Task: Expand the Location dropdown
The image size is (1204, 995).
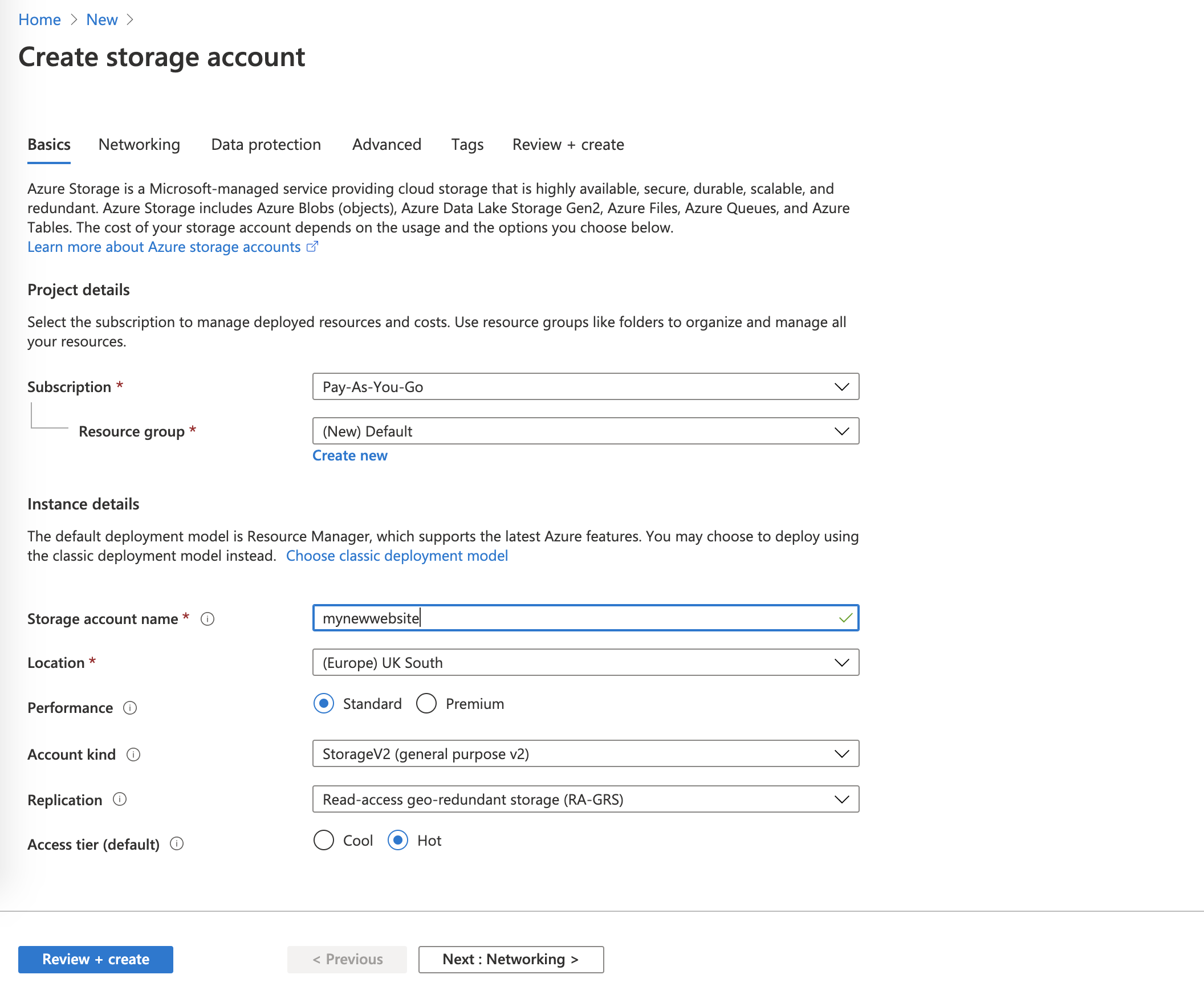Action: tap(585, 663)
